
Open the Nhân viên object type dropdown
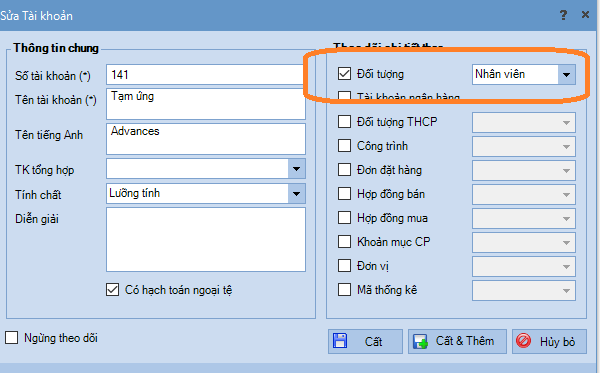566,74
